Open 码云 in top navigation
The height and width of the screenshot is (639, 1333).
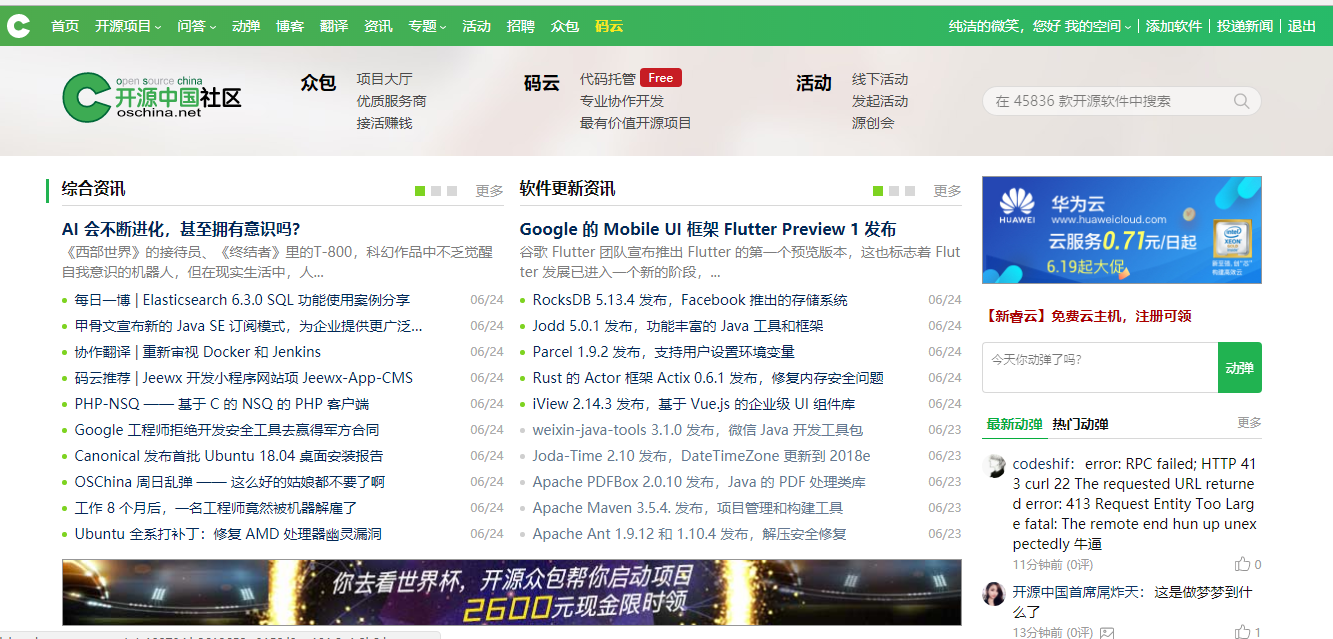[x=609, y=26]
